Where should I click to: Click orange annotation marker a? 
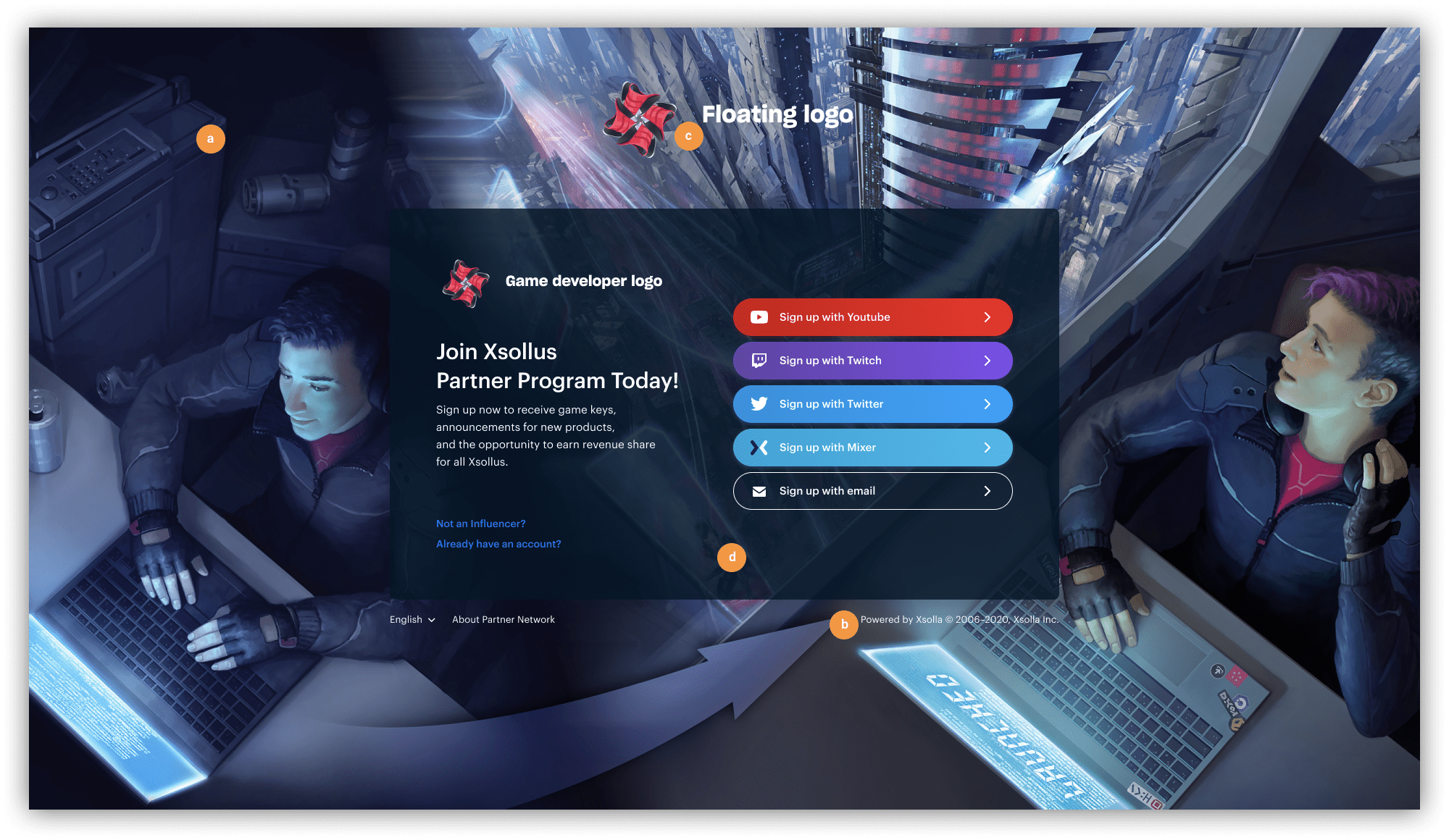(x=211, y=139)
